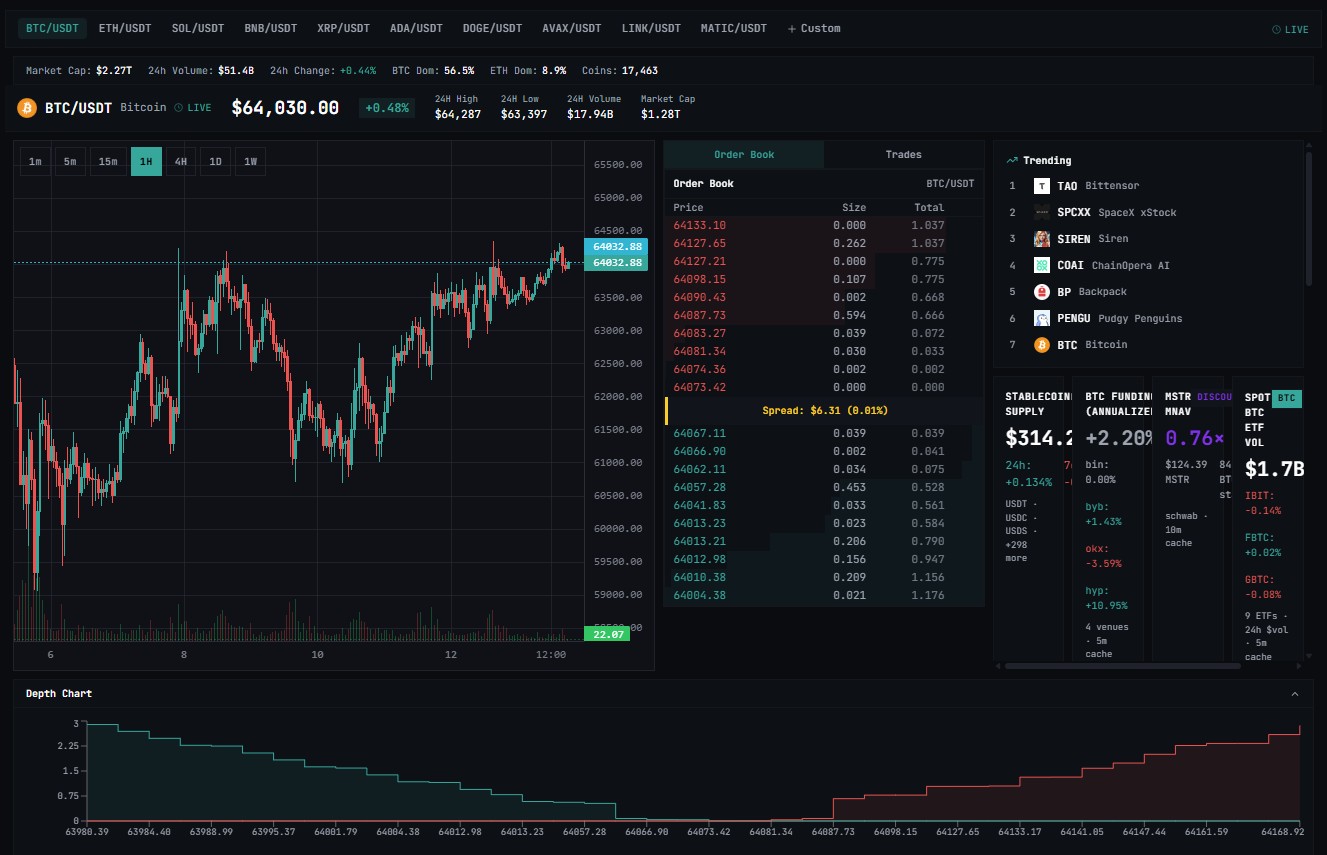Set chart interval to 1m

(35, 161)
